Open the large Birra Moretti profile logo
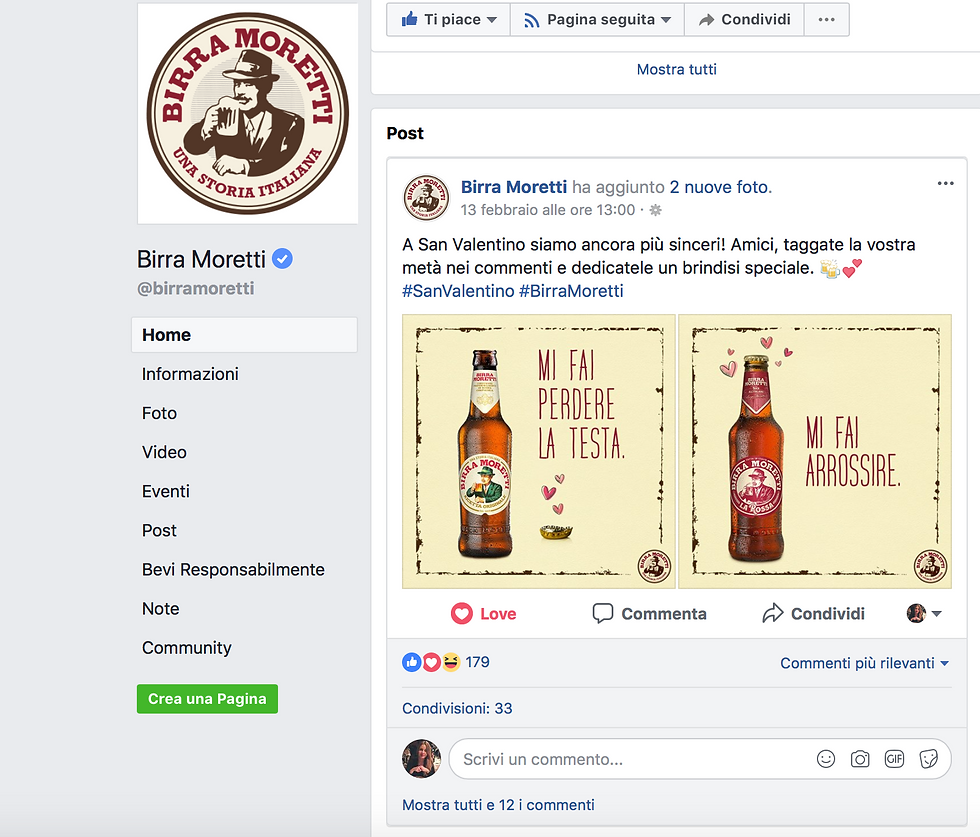 248,113
